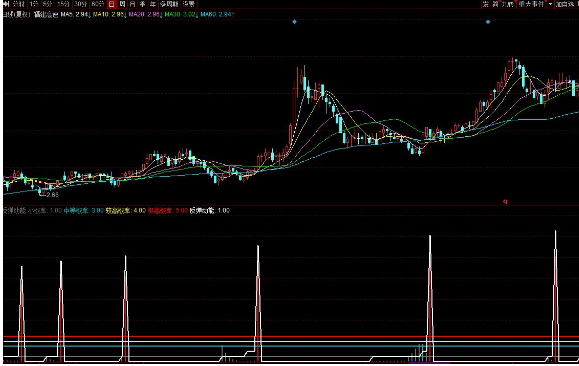Select the 1分 one-minute period tab
This screenshot has height=366, width=579.
click(34, 4)
